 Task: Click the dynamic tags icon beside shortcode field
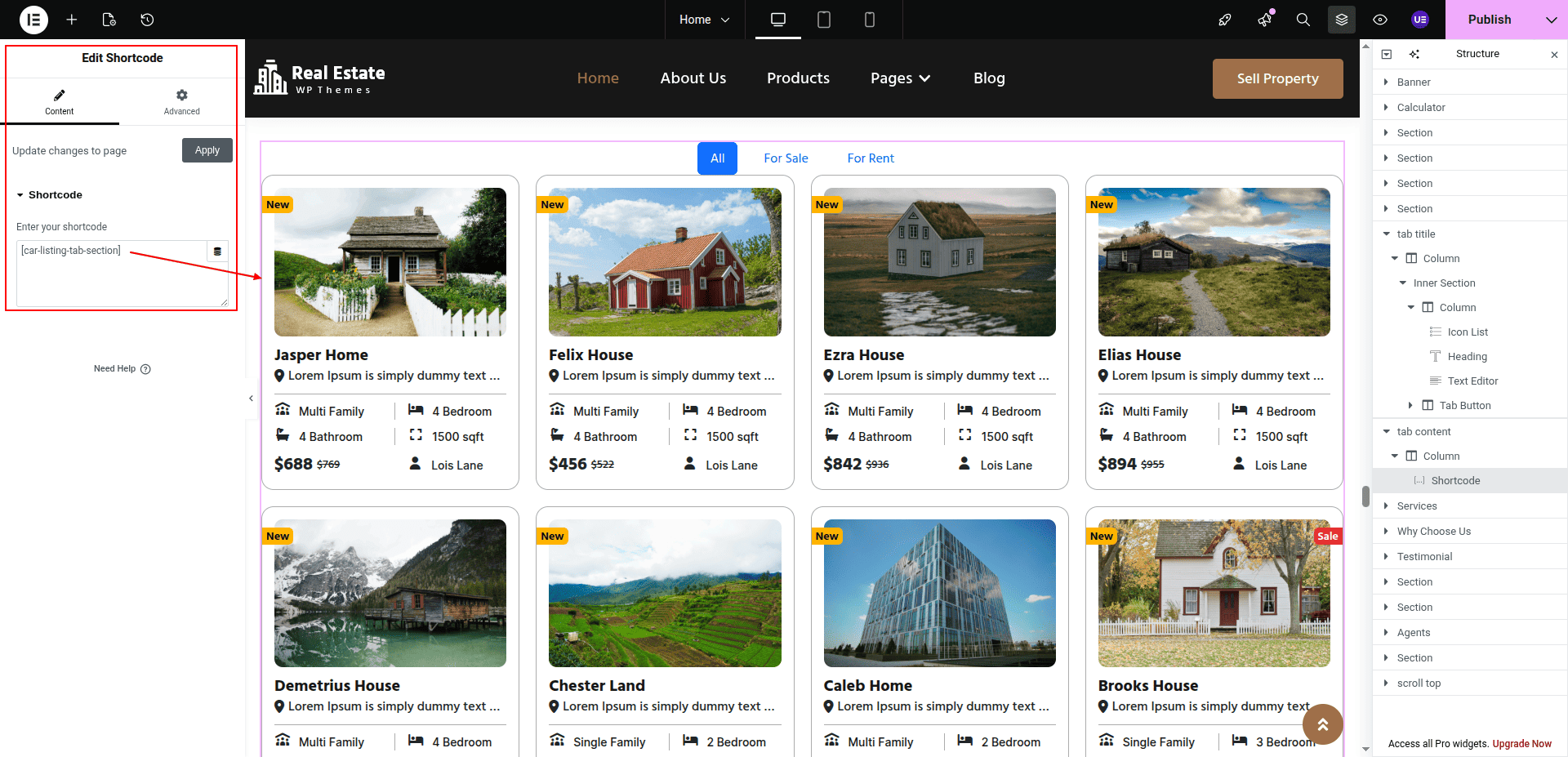217,252
